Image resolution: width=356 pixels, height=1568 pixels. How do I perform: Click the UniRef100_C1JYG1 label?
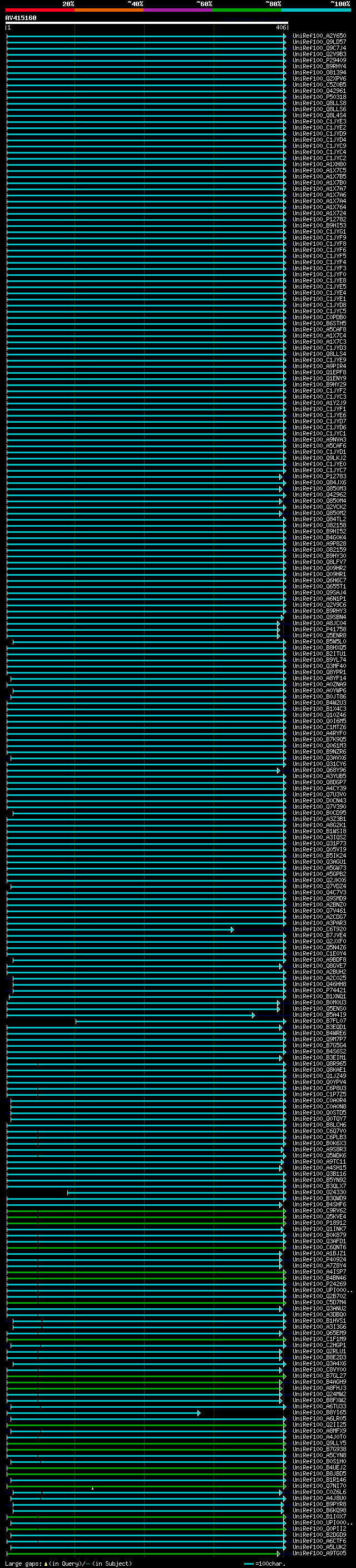(x=319, y=232)
